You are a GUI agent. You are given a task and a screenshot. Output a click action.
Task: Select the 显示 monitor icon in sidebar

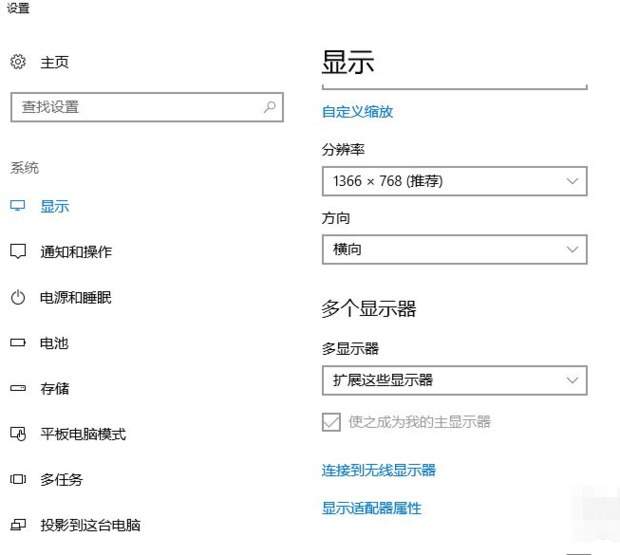[18, 206]
